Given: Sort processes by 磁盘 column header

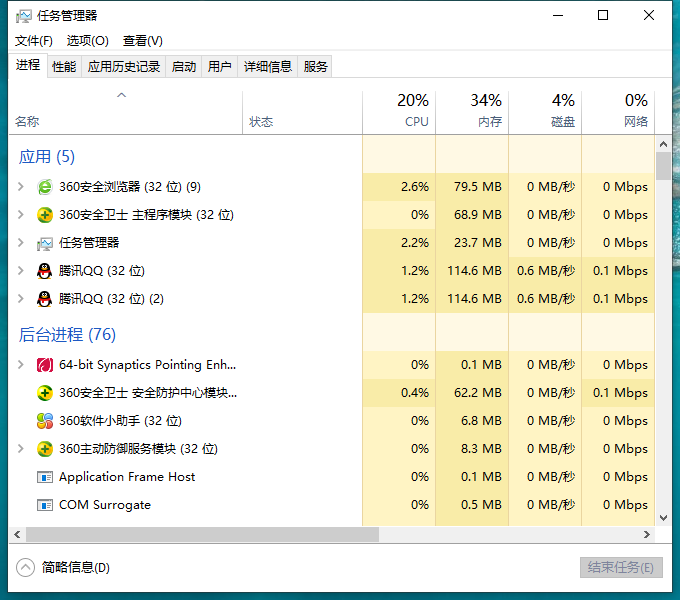Looking at the screenshot, I should (x=545, y=113).
